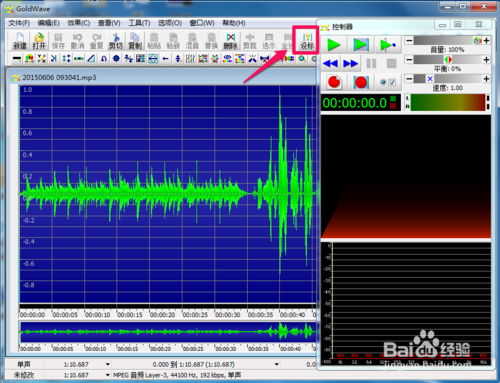Open the 文件(F) menu
This screenshot has height=383, width=500.
tap(19, 23)
